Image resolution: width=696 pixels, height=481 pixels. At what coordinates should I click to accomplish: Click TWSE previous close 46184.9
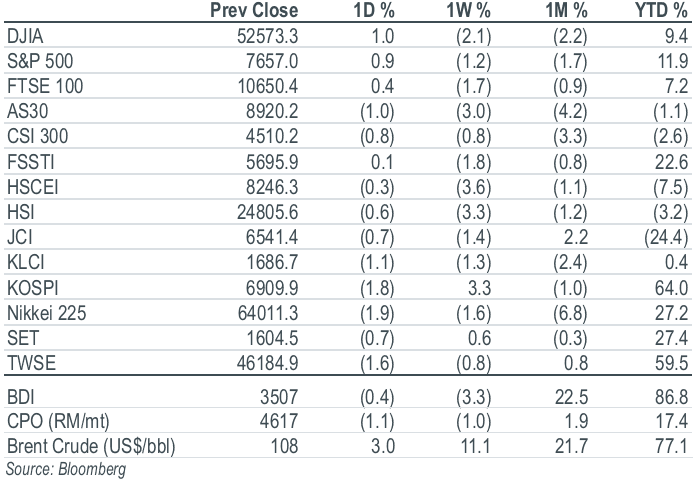tap(268, 363)
